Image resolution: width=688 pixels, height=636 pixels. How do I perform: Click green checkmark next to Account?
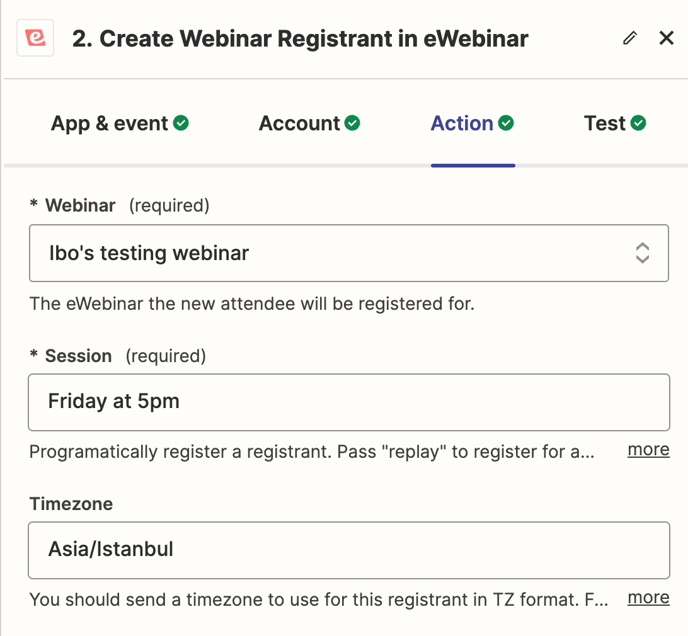352,123
